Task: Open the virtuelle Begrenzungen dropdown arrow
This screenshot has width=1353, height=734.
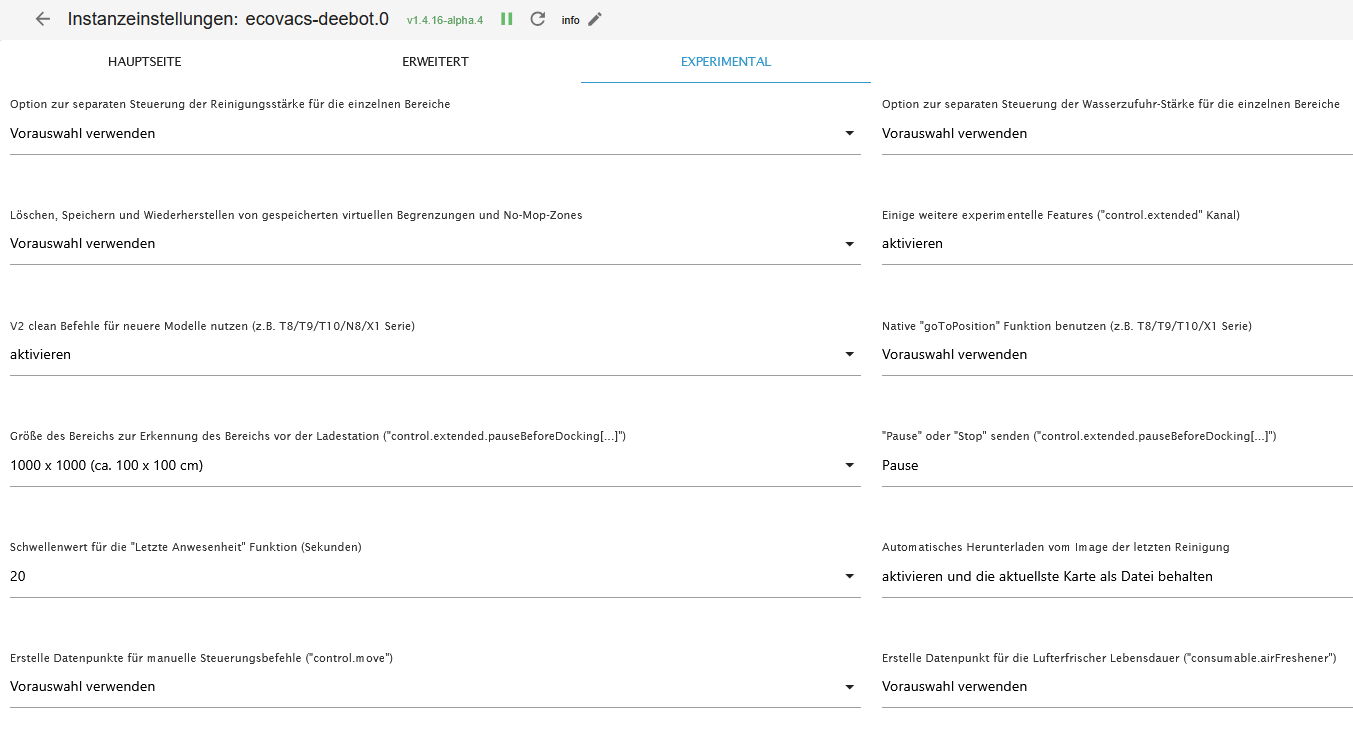Action: click(849, 244)
